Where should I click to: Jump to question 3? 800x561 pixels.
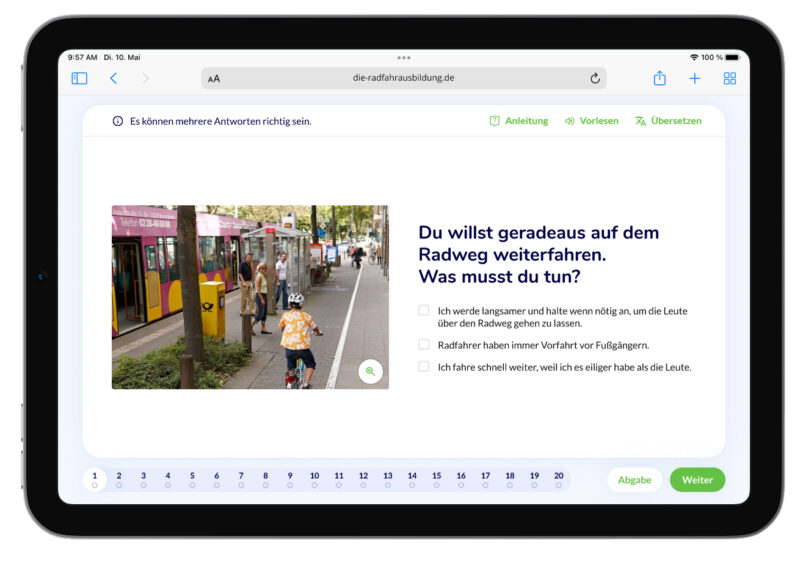click(x=143, y=479)
